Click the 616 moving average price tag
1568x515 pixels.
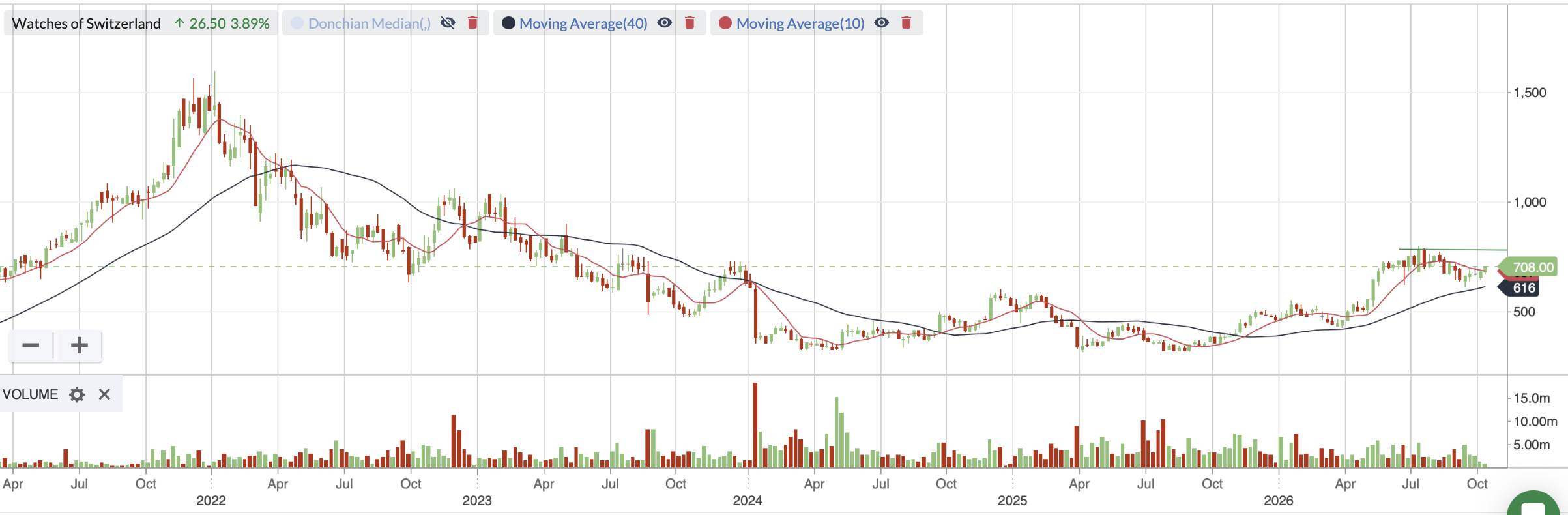[1522, 288]
